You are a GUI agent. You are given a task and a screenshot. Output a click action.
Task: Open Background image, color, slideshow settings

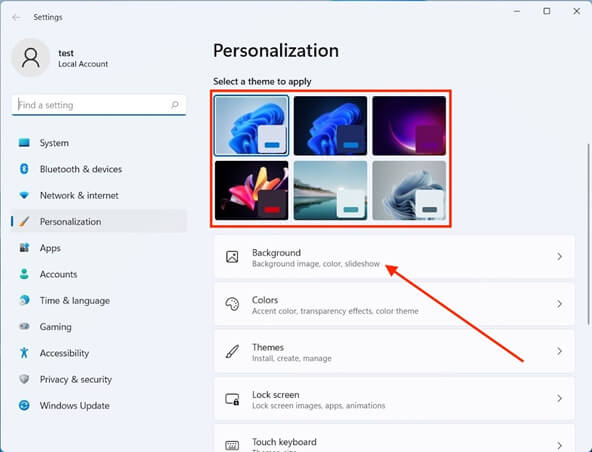(394, 257)
